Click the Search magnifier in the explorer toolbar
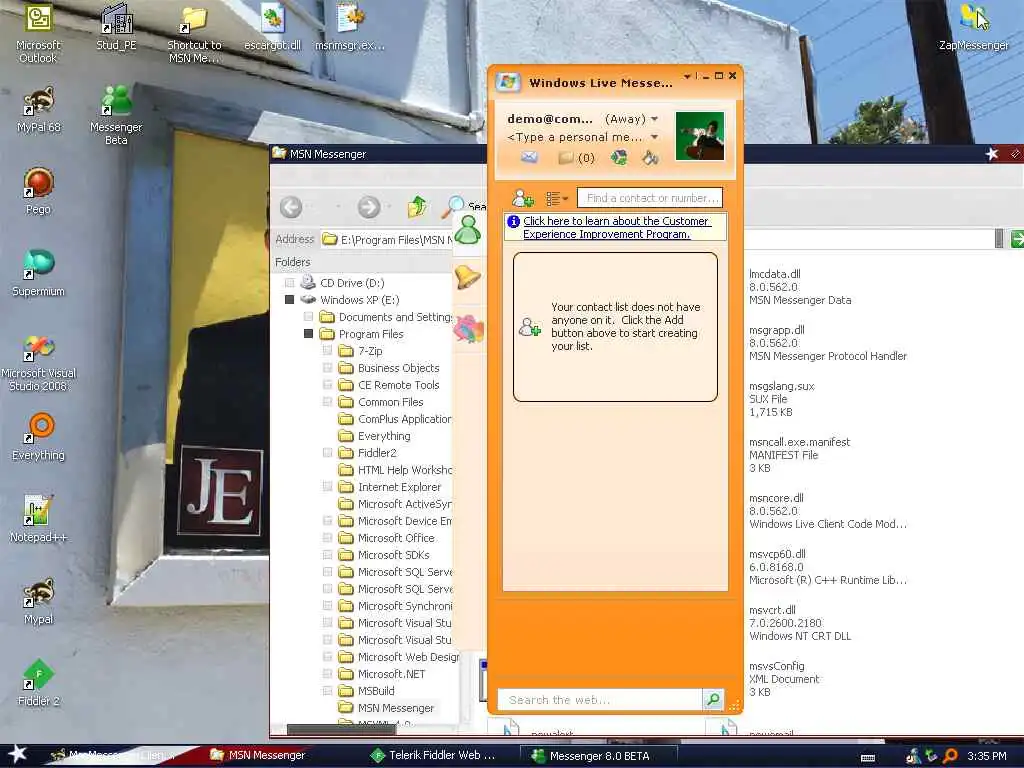This screenshot has height=768, width=1024. pos(453,207)
